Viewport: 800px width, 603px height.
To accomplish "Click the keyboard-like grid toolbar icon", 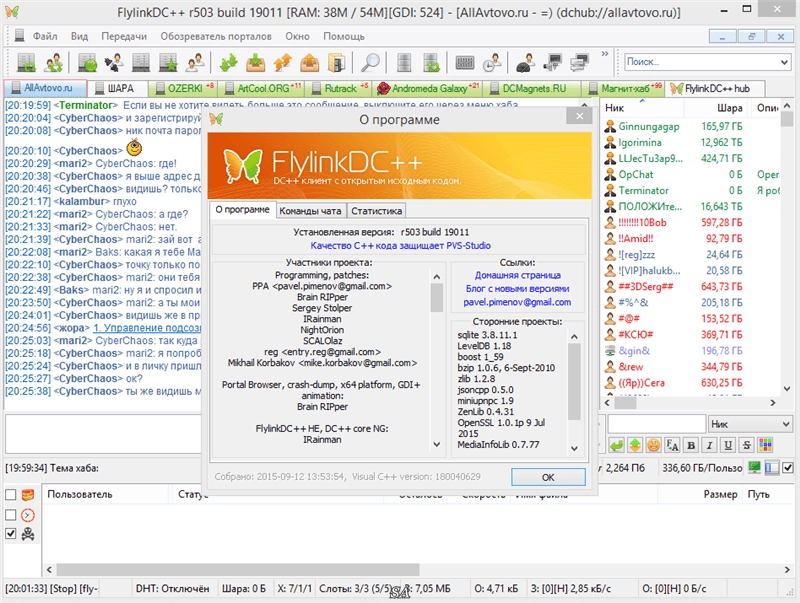I will [464, 63].
